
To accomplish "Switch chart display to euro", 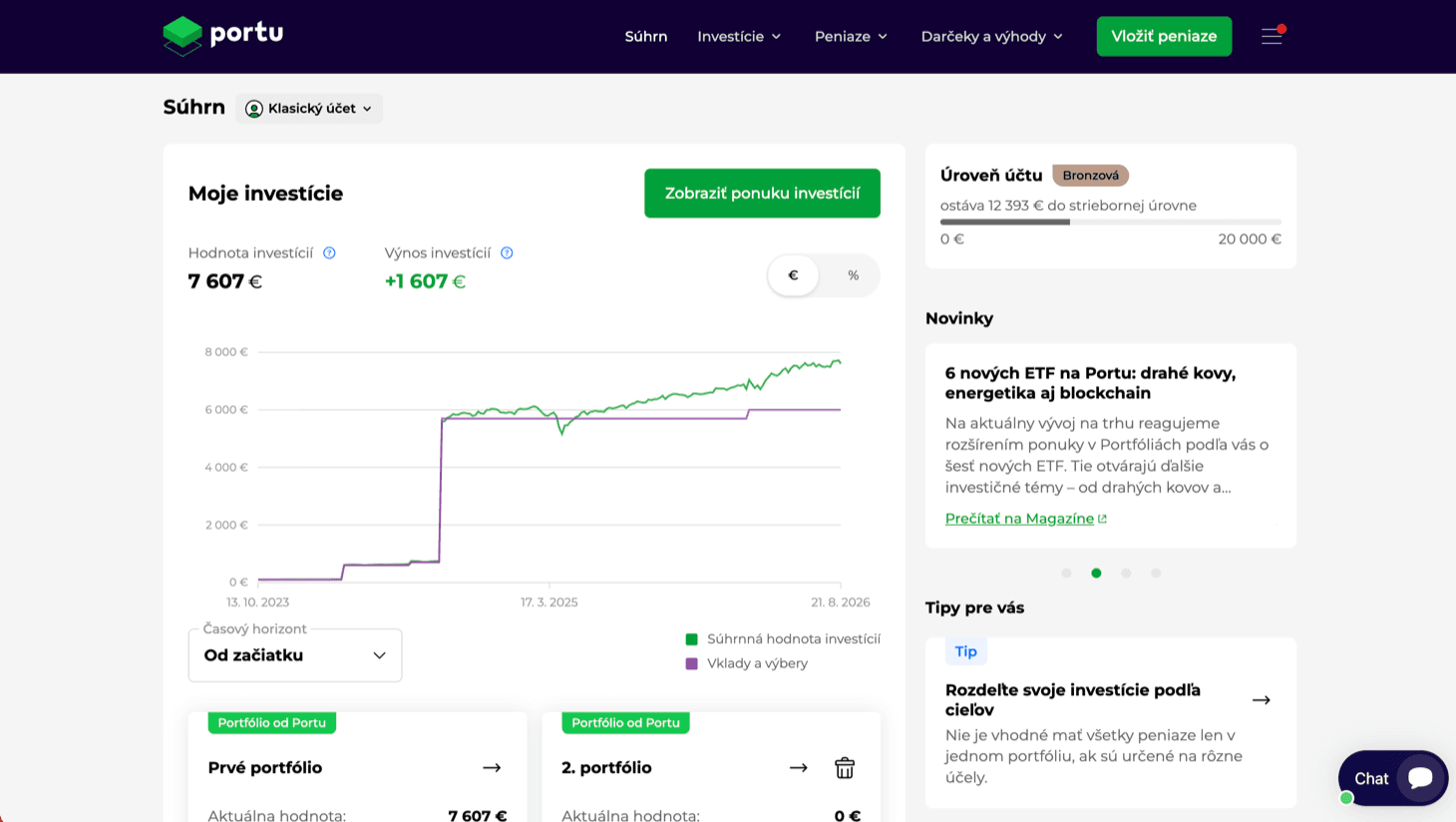I will coord(793,275).
